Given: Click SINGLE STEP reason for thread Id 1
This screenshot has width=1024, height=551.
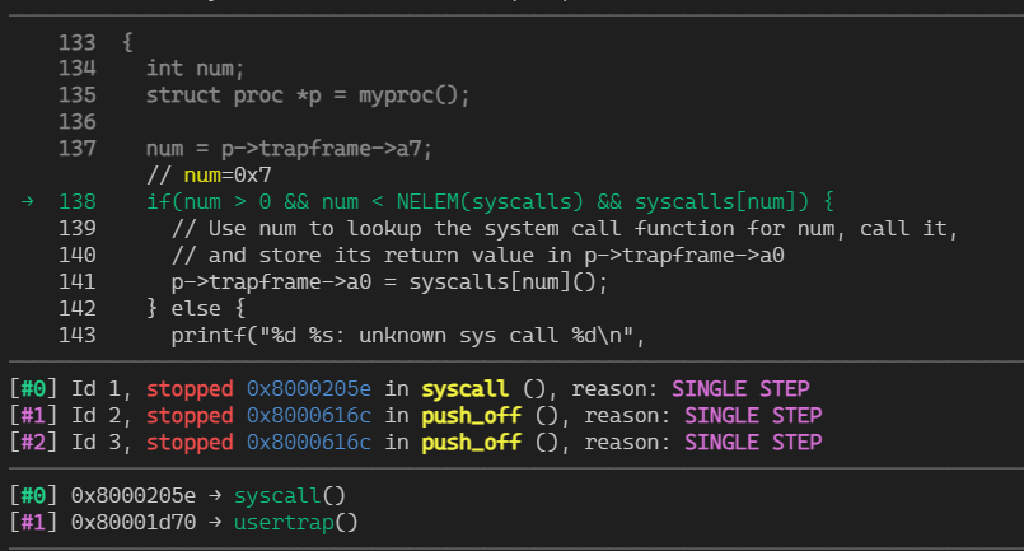Looking at the screenshot, I should click(x=741, y=389).
